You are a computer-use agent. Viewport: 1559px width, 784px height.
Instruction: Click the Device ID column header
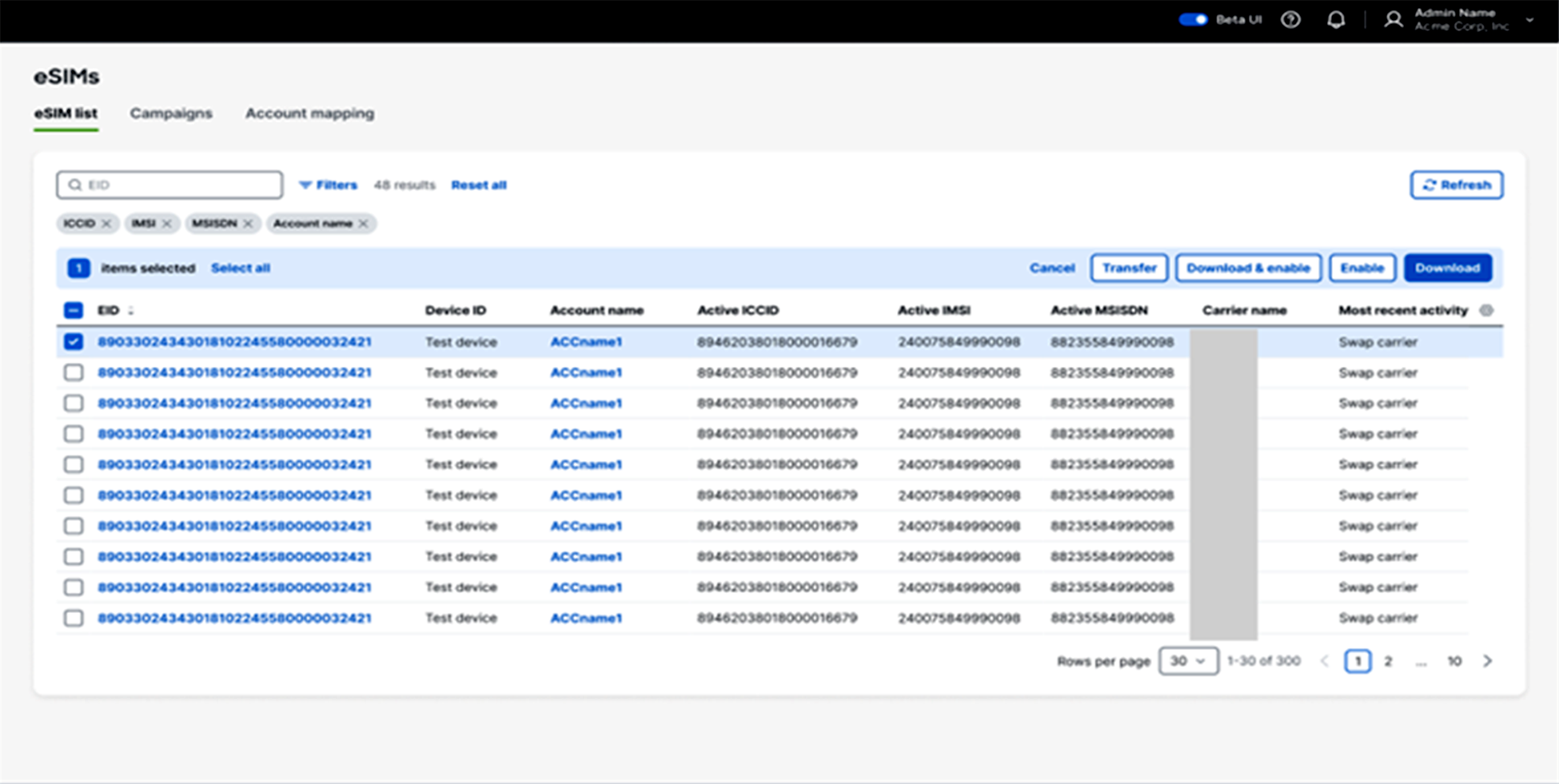click(x=455, y=310)
